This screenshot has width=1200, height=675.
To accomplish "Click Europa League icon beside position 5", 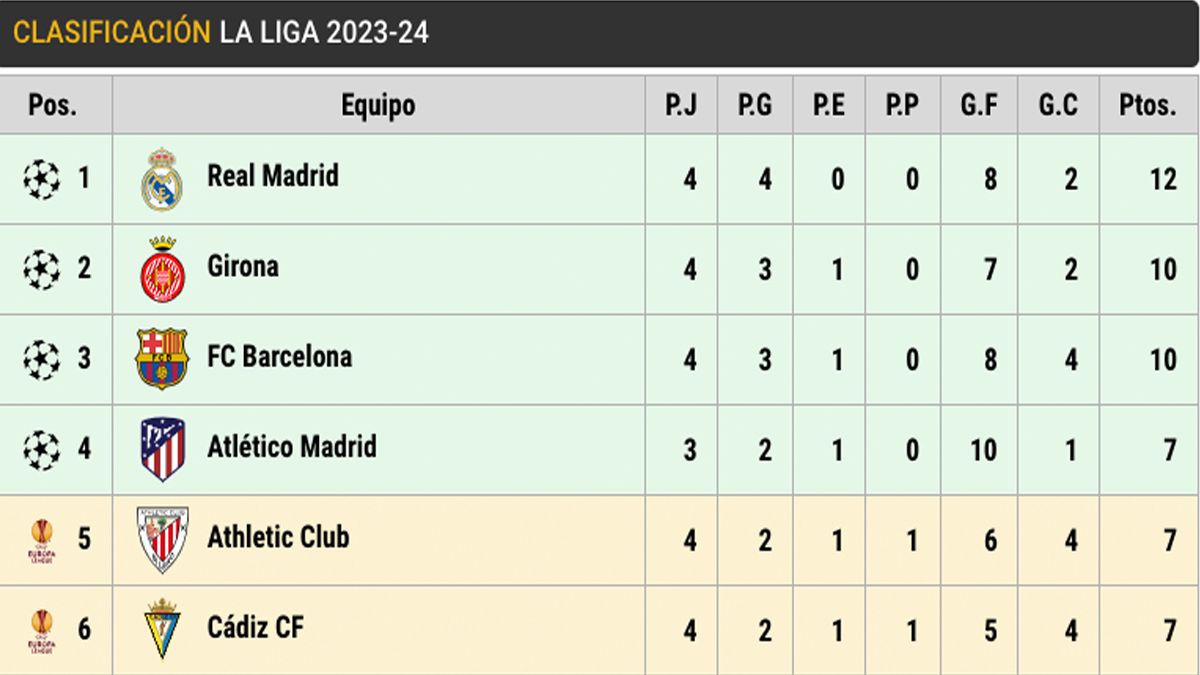I will 41,540.
